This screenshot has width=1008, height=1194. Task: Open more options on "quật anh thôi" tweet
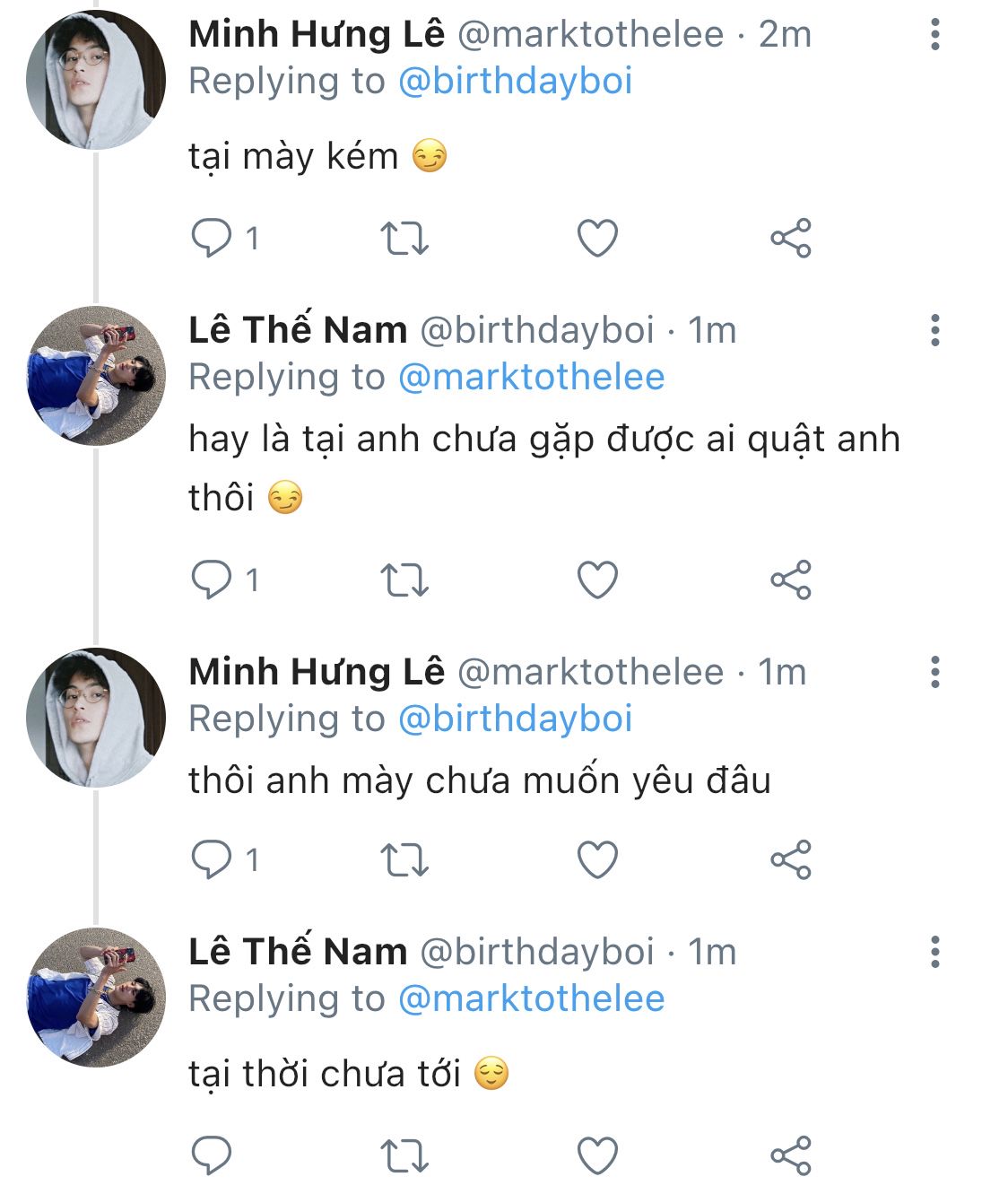point(935,331)
